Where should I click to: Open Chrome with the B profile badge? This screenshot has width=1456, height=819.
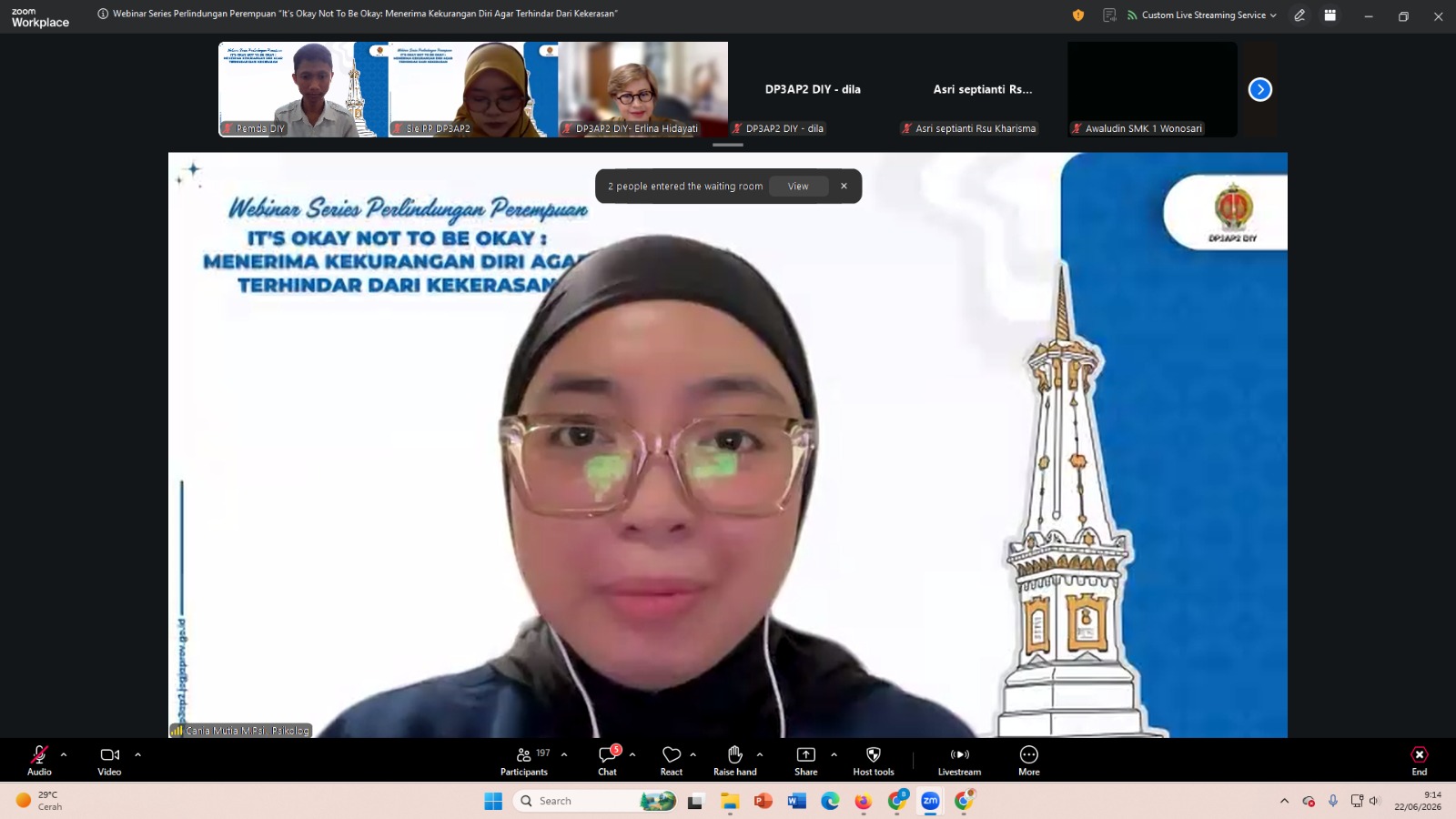click(897, 801)
